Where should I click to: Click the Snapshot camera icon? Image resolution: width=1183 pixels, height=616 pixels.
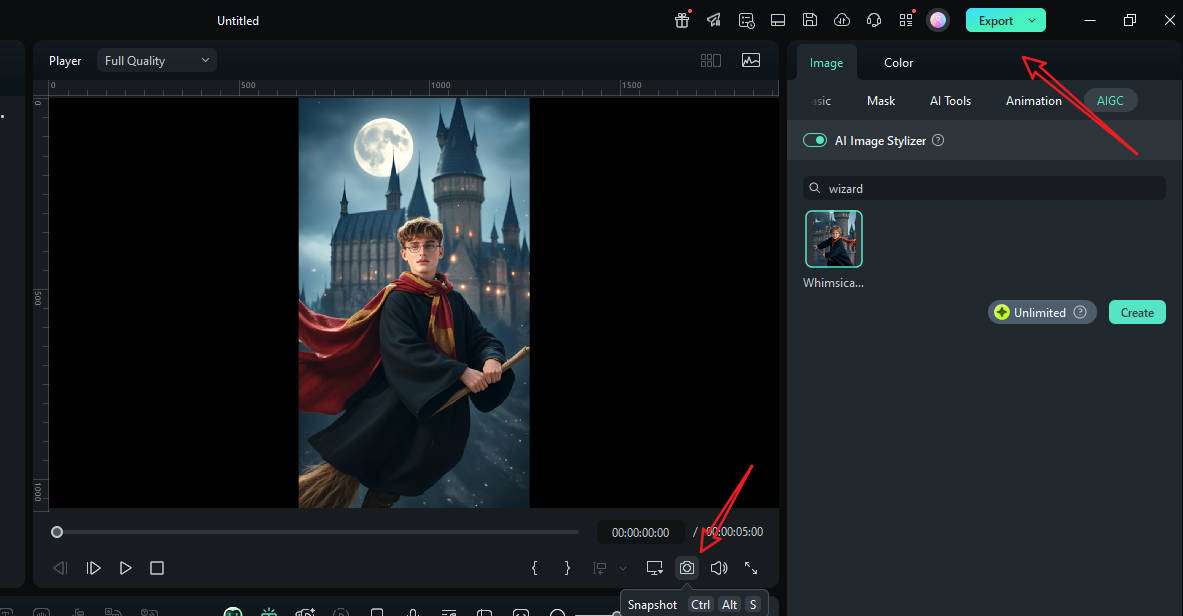[x=687, y=568]
